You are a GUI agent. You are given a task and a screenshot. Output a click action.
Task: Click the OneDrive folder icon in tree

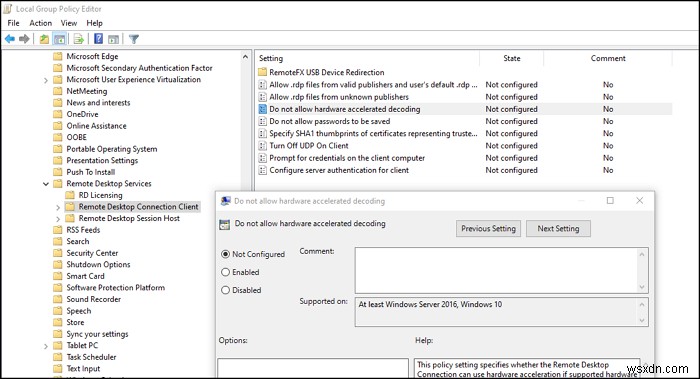(58, 114)
